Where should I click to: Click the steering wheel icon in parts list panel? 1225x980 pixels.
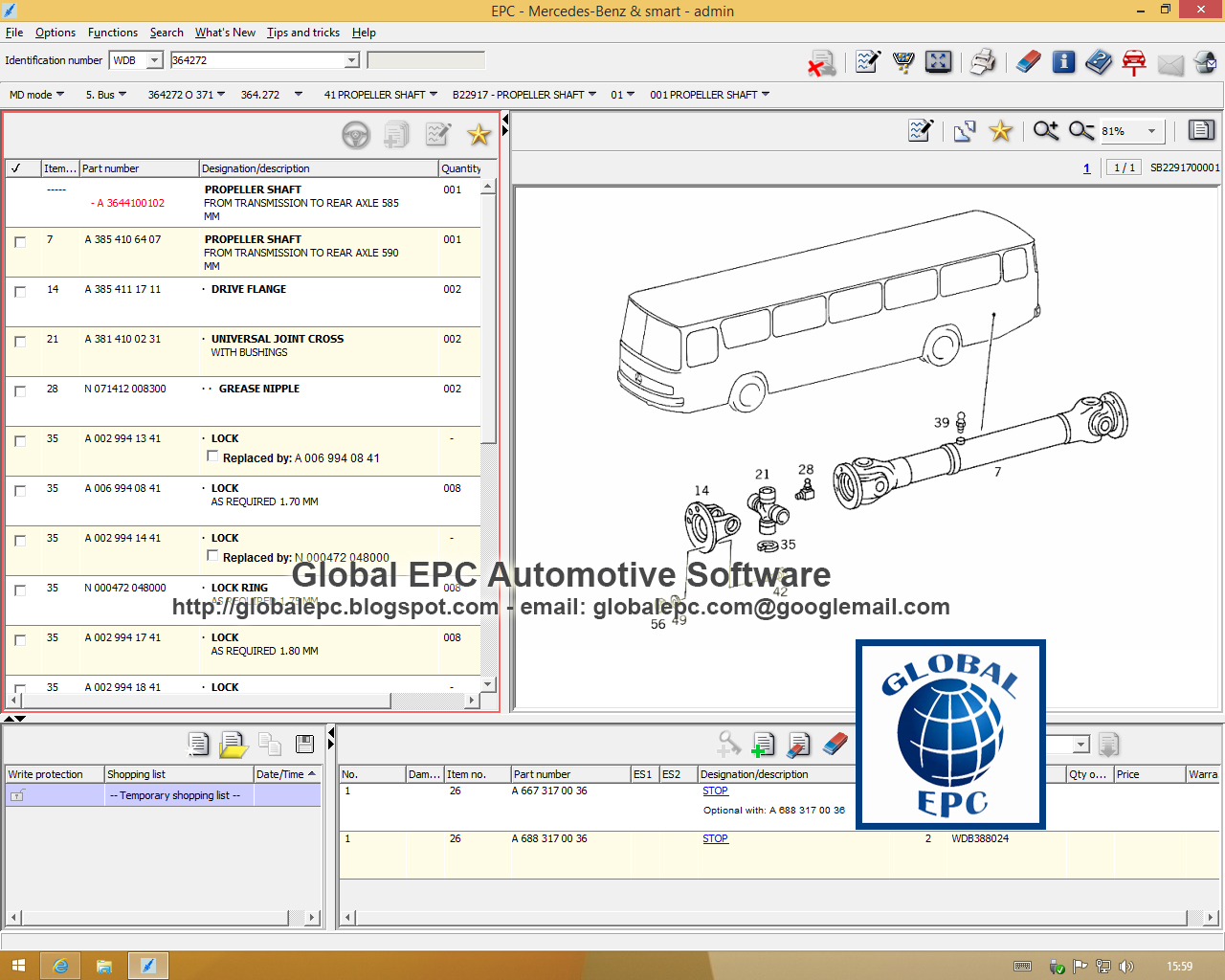click(x=356, y=135)
